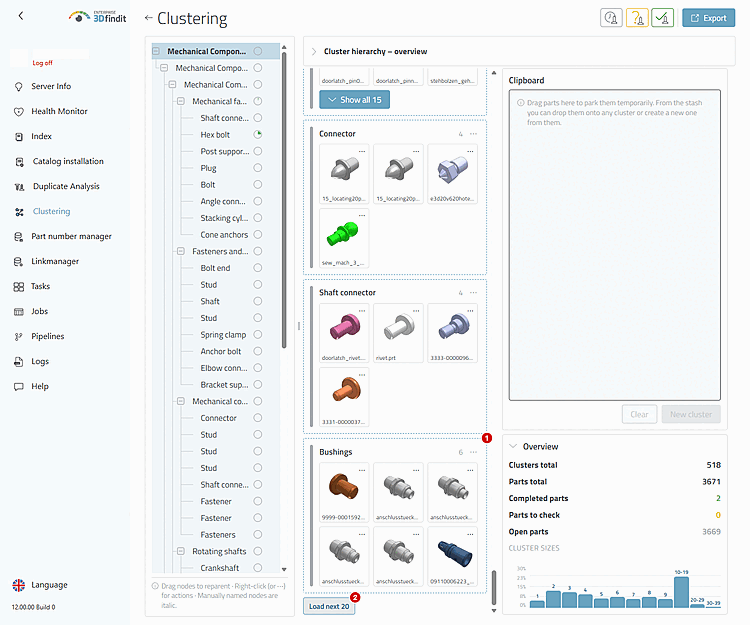Viewport: 750px width, 625px height.
Task: Collapse the Rotating shafts tree node
Action: tap(181, 551)
